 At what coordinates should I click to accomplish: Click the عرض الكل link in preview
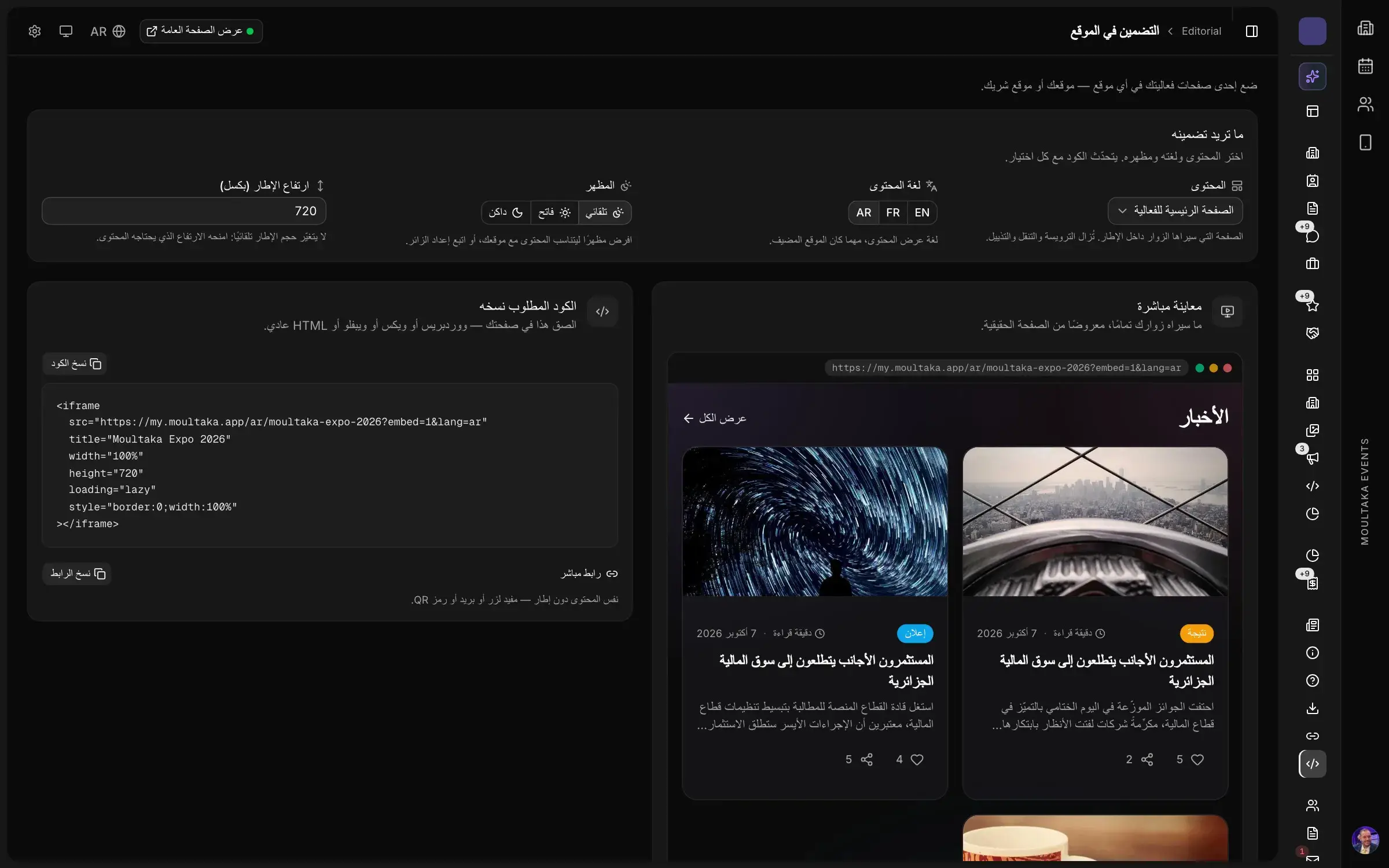(x=715, y=418)
